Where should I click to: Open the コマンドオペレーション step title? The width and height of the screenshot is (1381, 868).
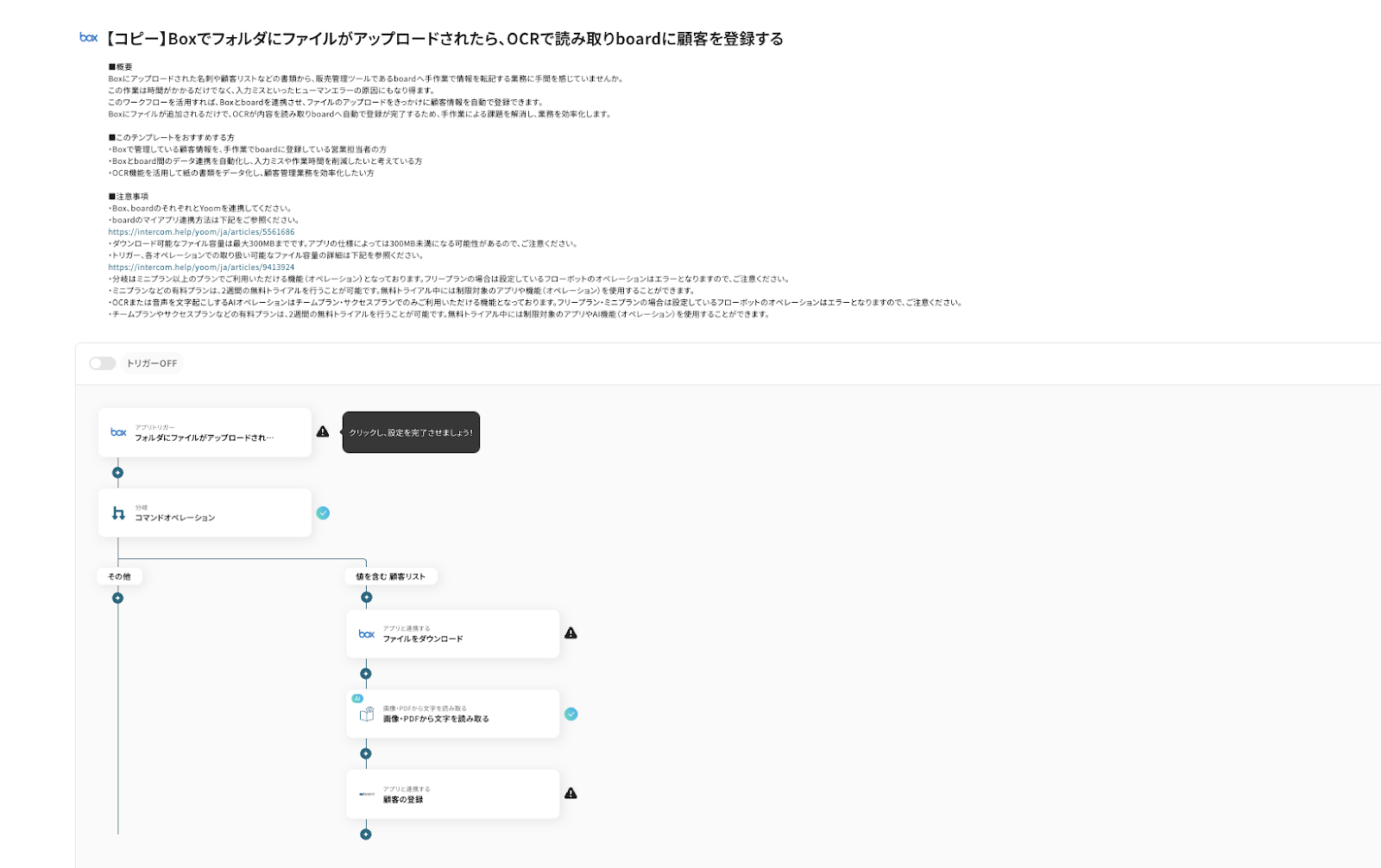[x=175, y=518]
